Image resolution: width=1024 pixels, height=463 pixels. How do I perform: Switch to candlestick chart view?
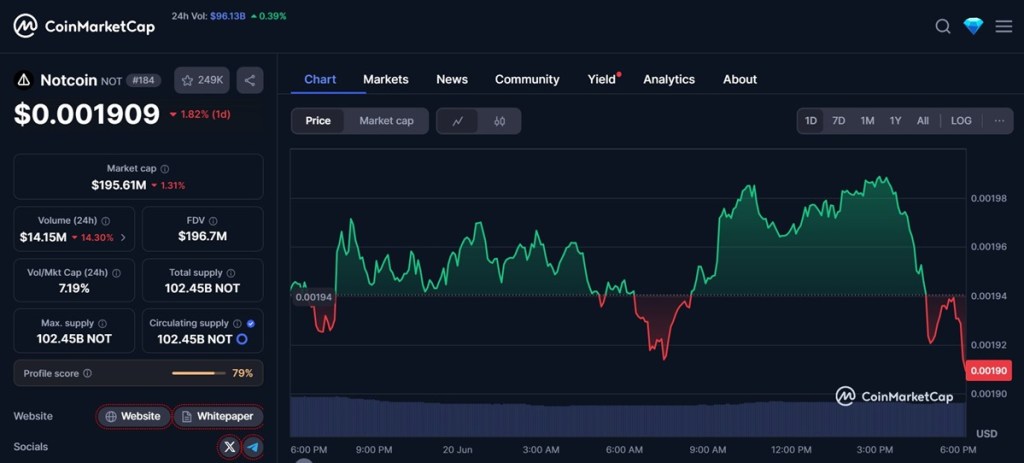pos(500,121)
